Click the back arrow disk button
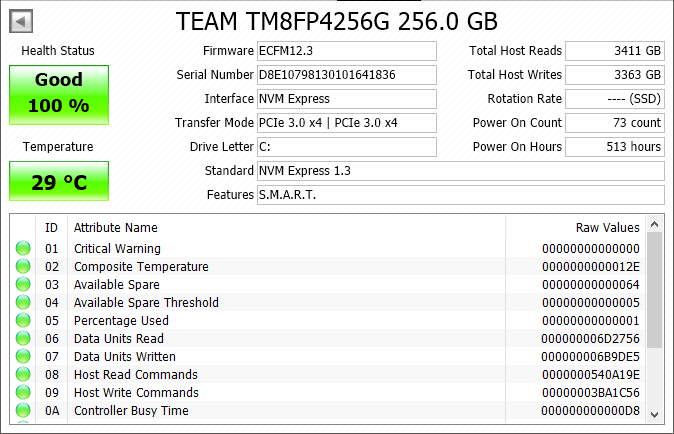The image size is (674, 434). [x=21, y=21]
